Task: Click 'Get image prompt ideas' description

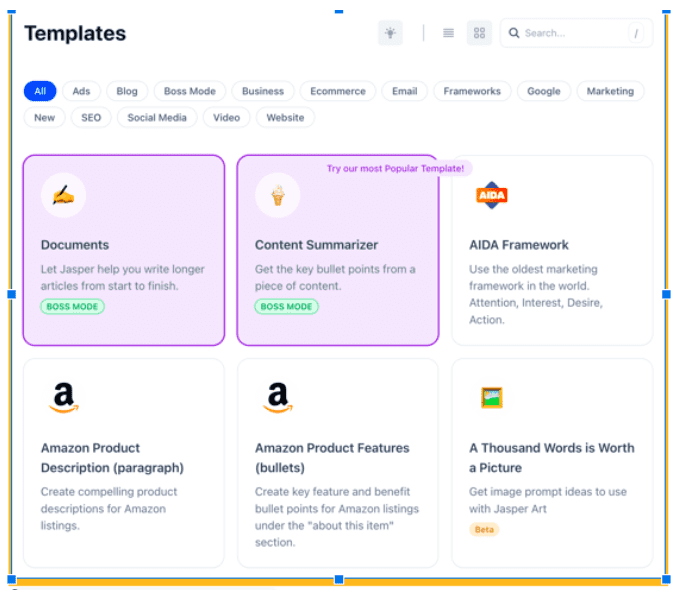Action: click(548, 500)
